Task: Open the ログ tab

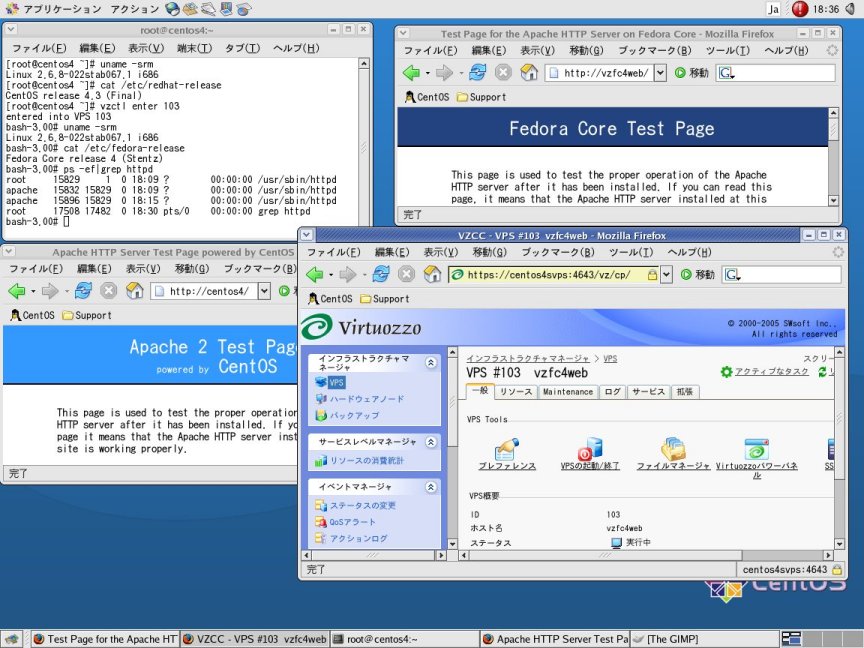Action: pyautogui.click(x=612, y=392)
